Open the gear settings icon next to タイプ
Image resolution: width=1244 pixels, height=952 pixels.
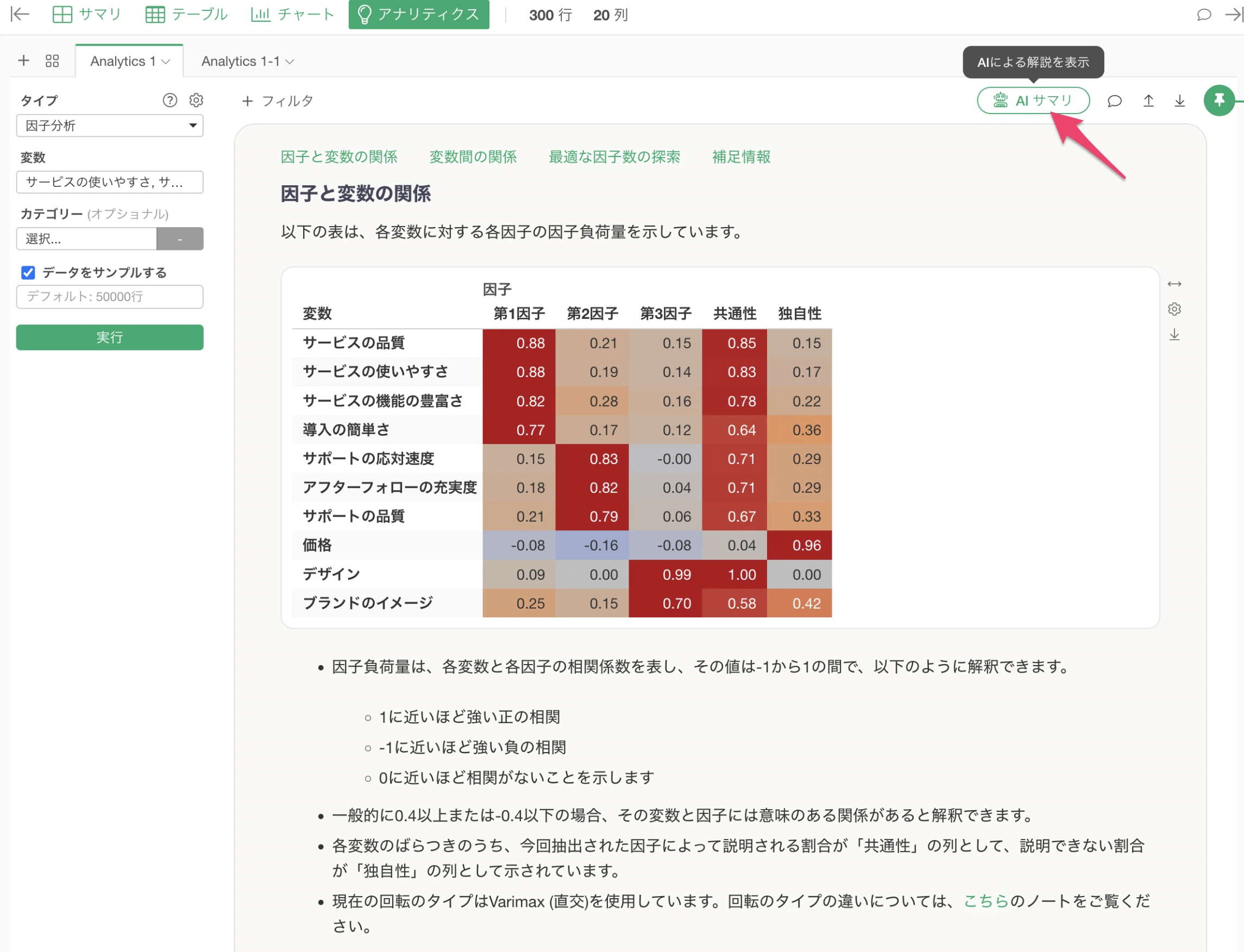[196, 101]
